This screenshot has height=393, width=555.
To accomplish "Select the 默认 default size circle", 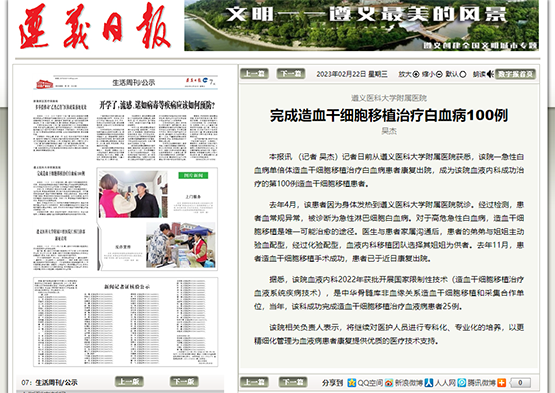I will coord(463,74).
